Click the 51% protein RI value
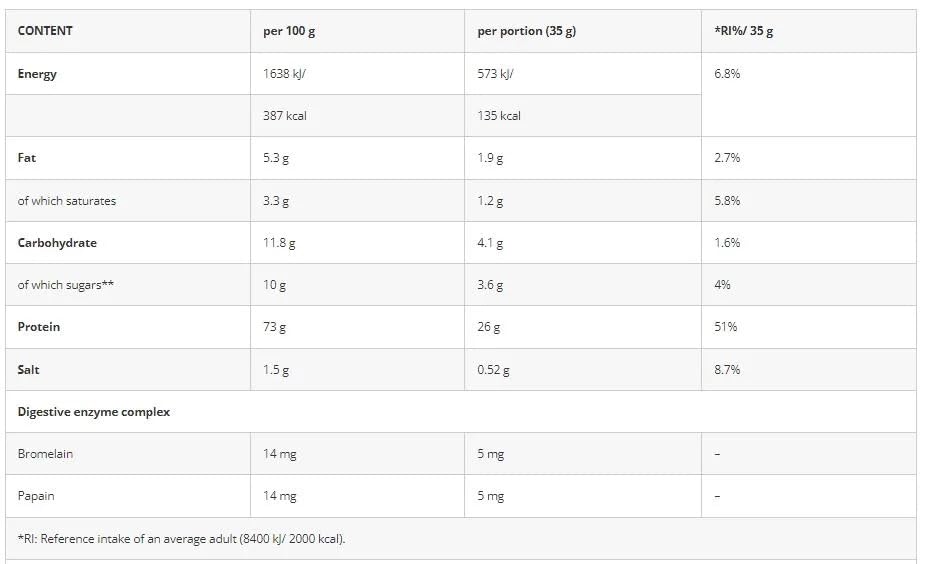Screen dimensions: 943x564 [726, 327]
